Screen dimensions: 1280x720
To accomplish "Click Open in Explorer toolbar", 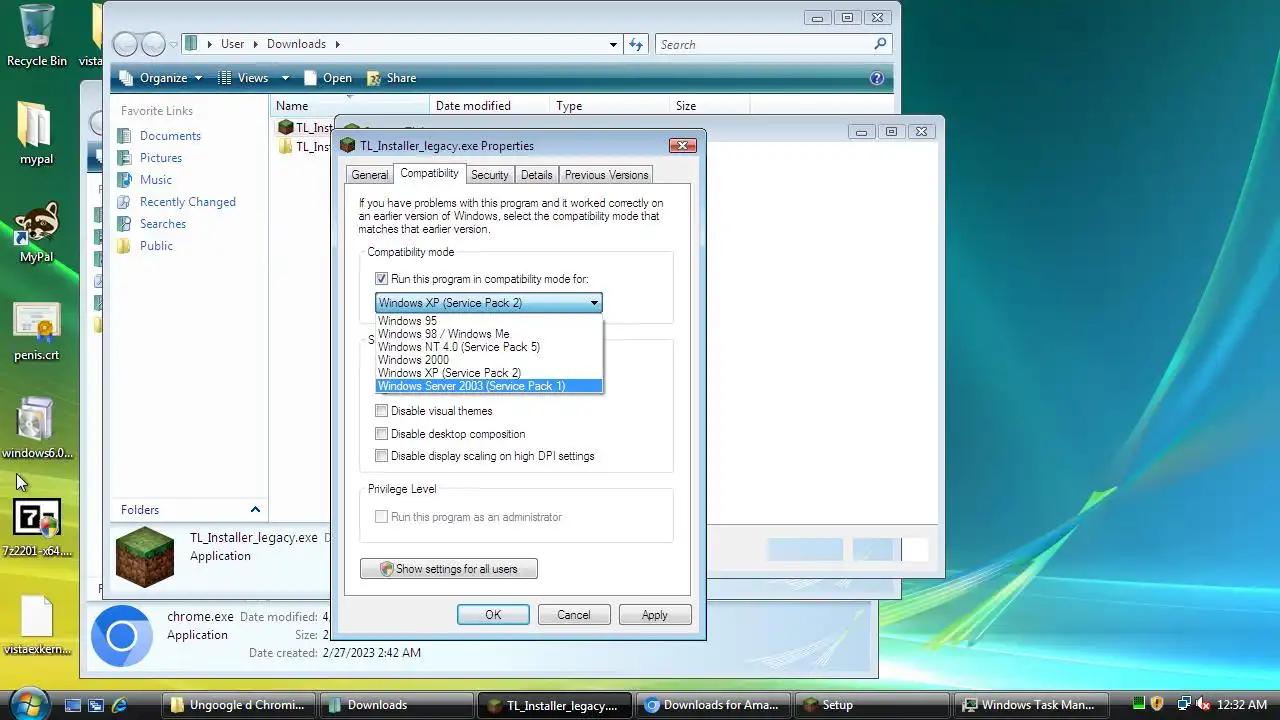I will pos(328,78).
